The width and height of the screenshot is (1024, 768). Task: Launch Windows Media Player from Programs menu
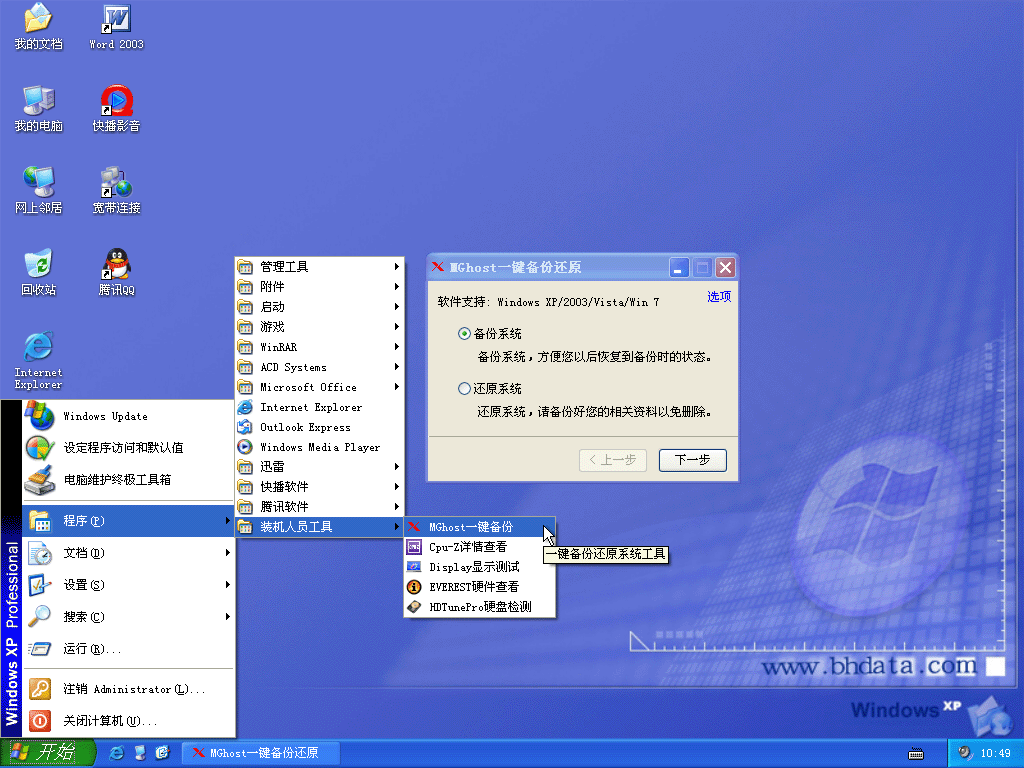pyautogui.click(x=319, y=447)
